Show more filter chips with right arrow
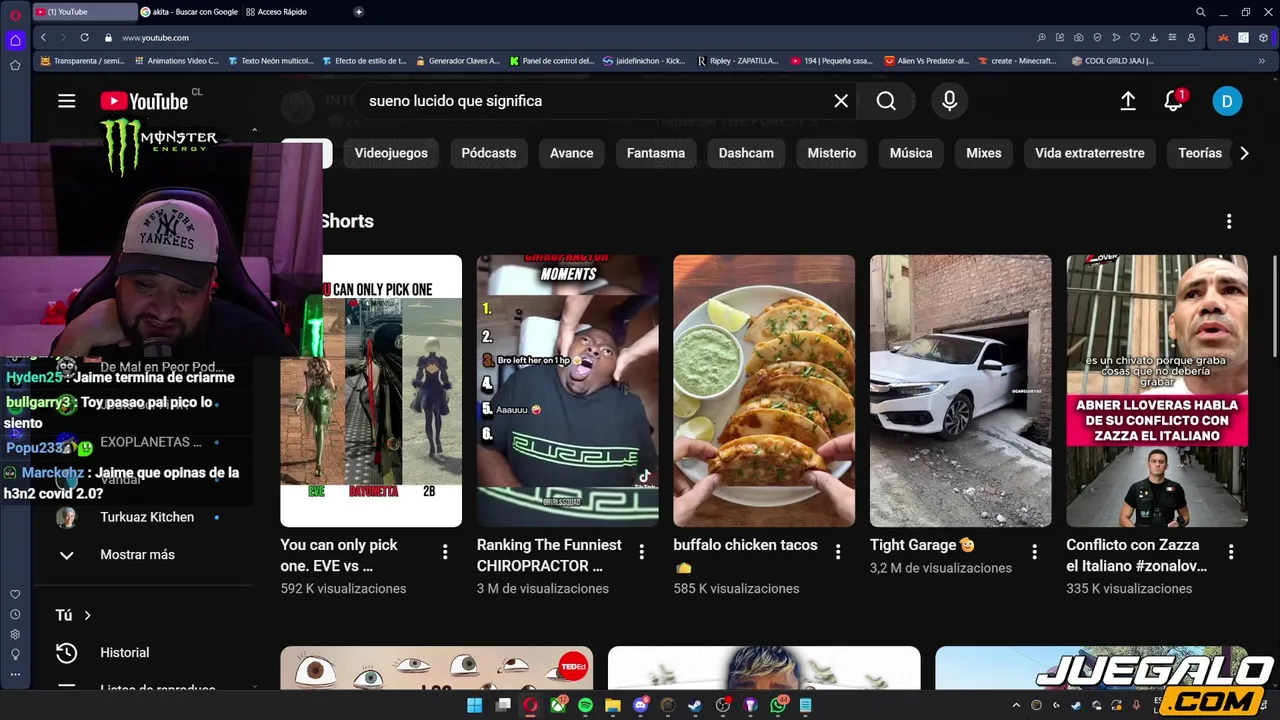 click(x=1244, y=153)
